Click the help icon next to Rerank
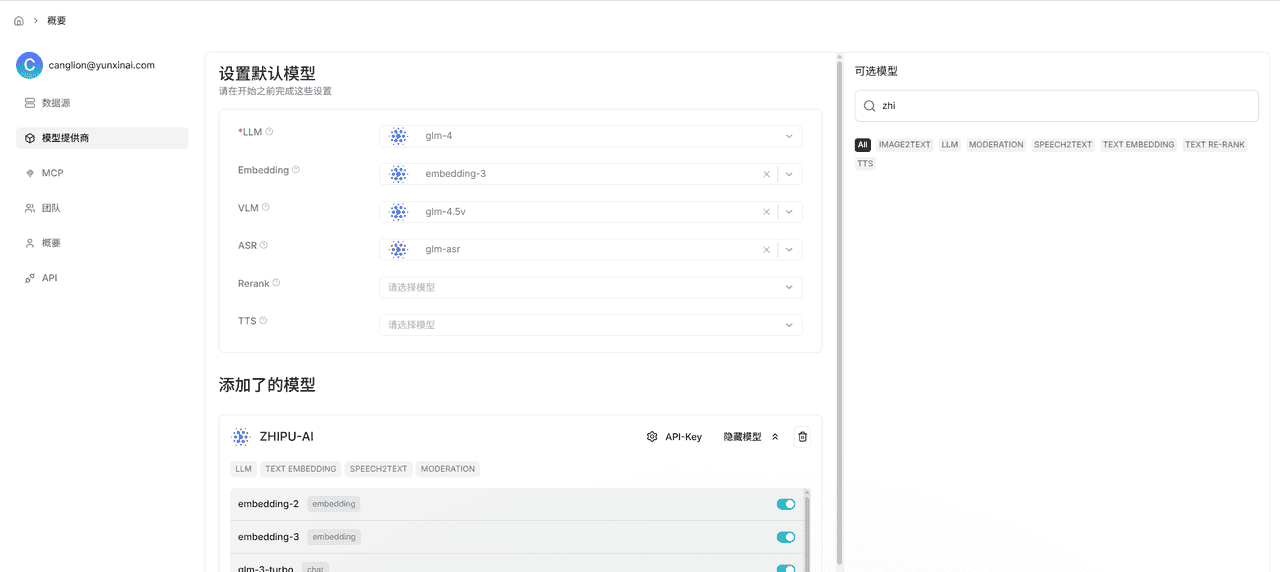Image resolution: width=1280 pixels, height=572 pixels. [x=276, y=283]
